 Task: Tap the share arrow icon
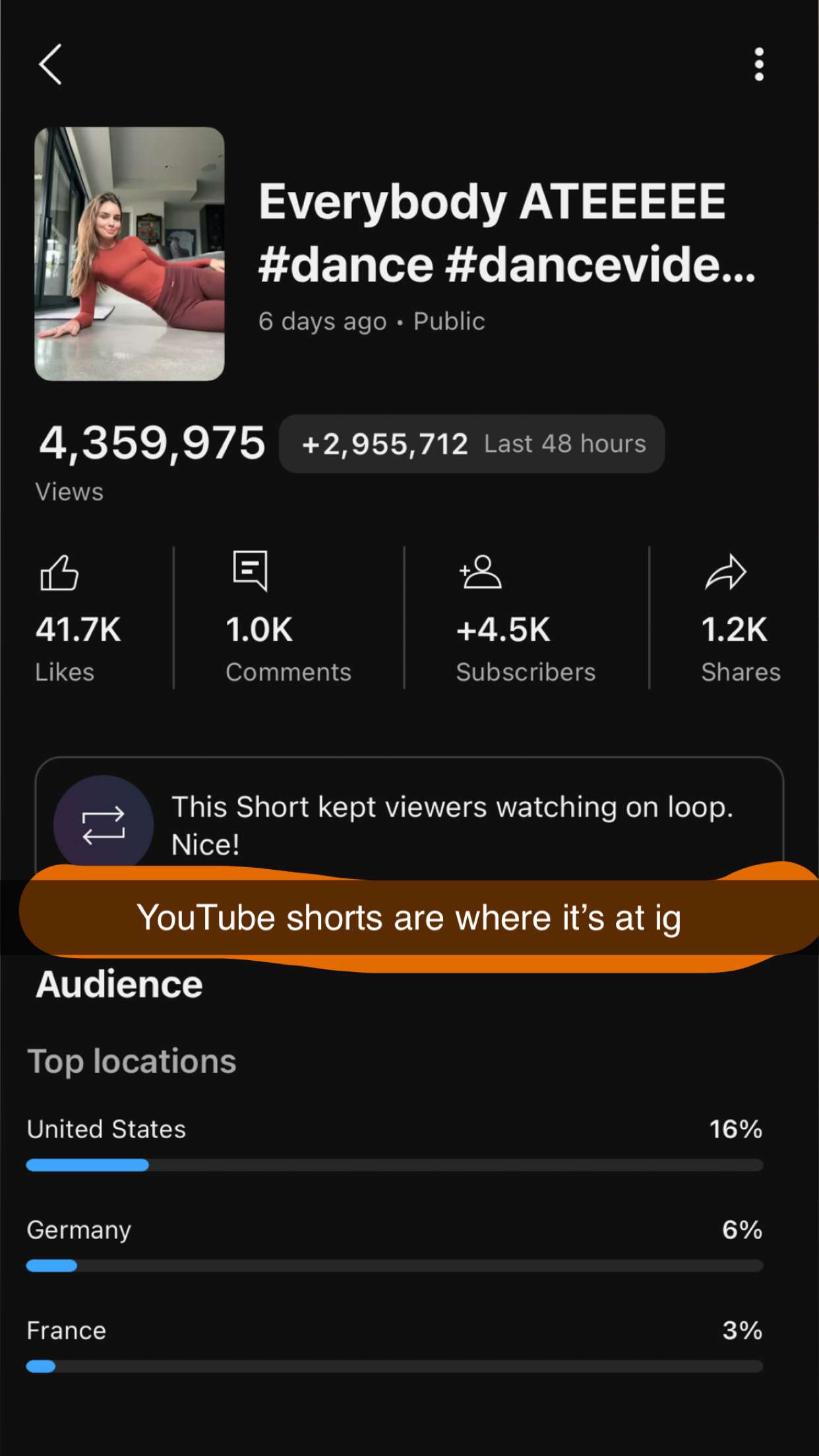click(x=725, y=572)
